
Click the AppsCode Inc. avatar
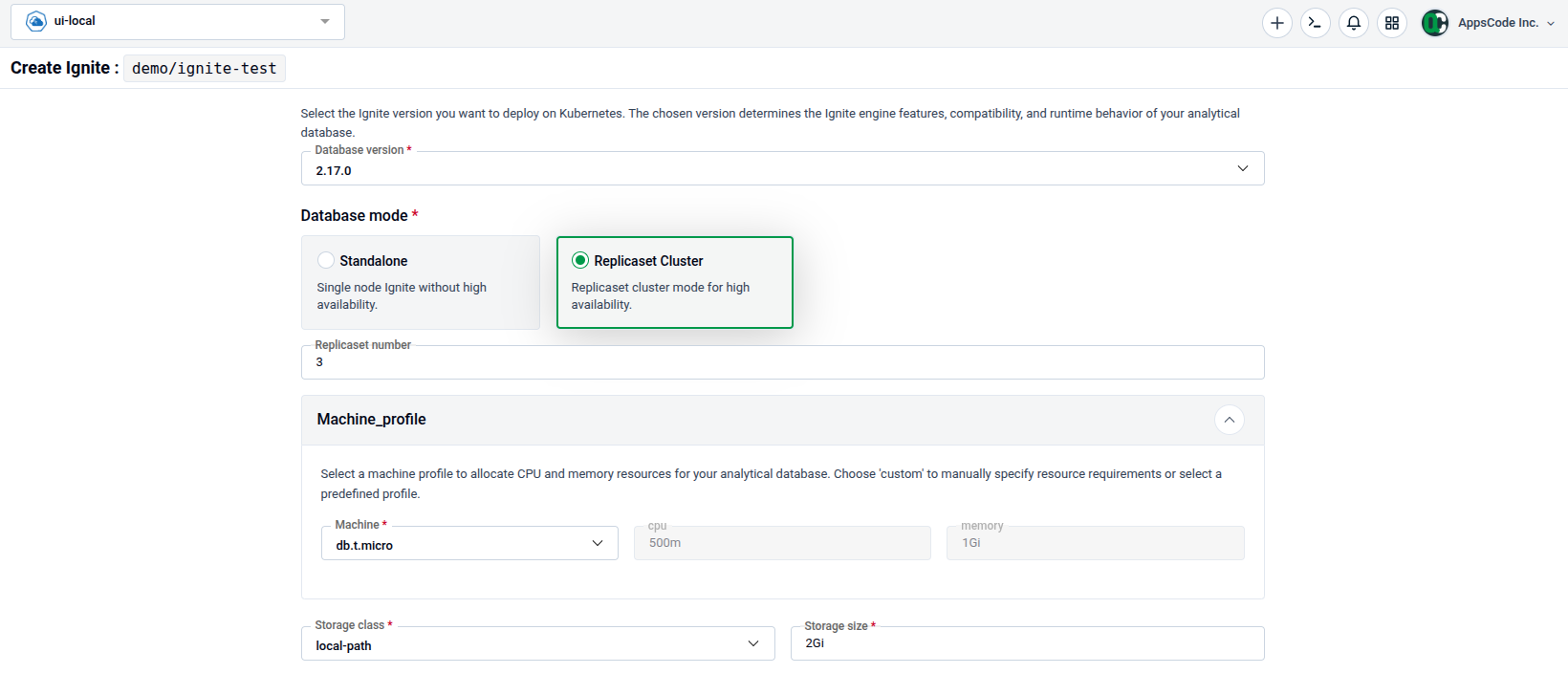[x=1434, y=23]
